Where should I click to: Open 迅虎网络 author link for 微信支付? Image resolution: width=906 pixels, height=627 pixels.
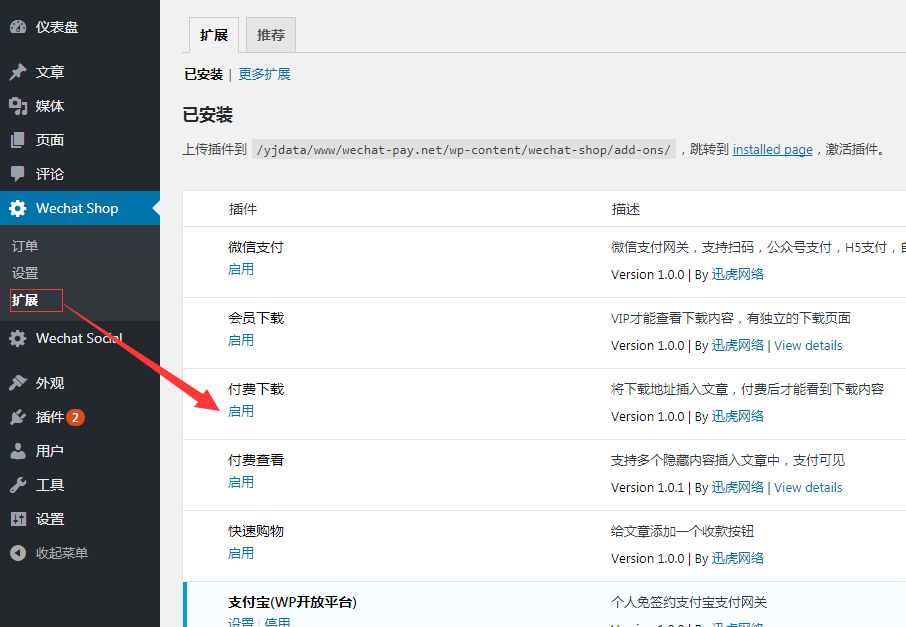click(737, 274)
